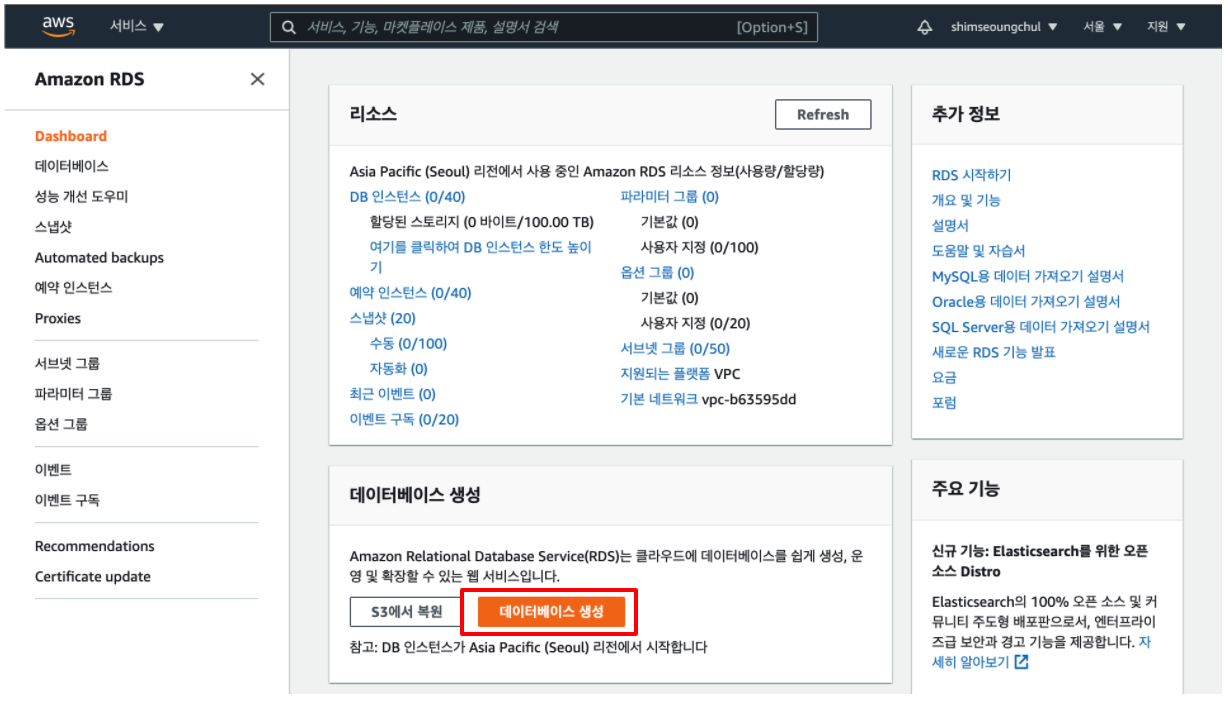Viewport: 1230px width, 702px height.
Task: Open 서브넷 그룹 in the sidebar
Action: [x=68, y=364]
